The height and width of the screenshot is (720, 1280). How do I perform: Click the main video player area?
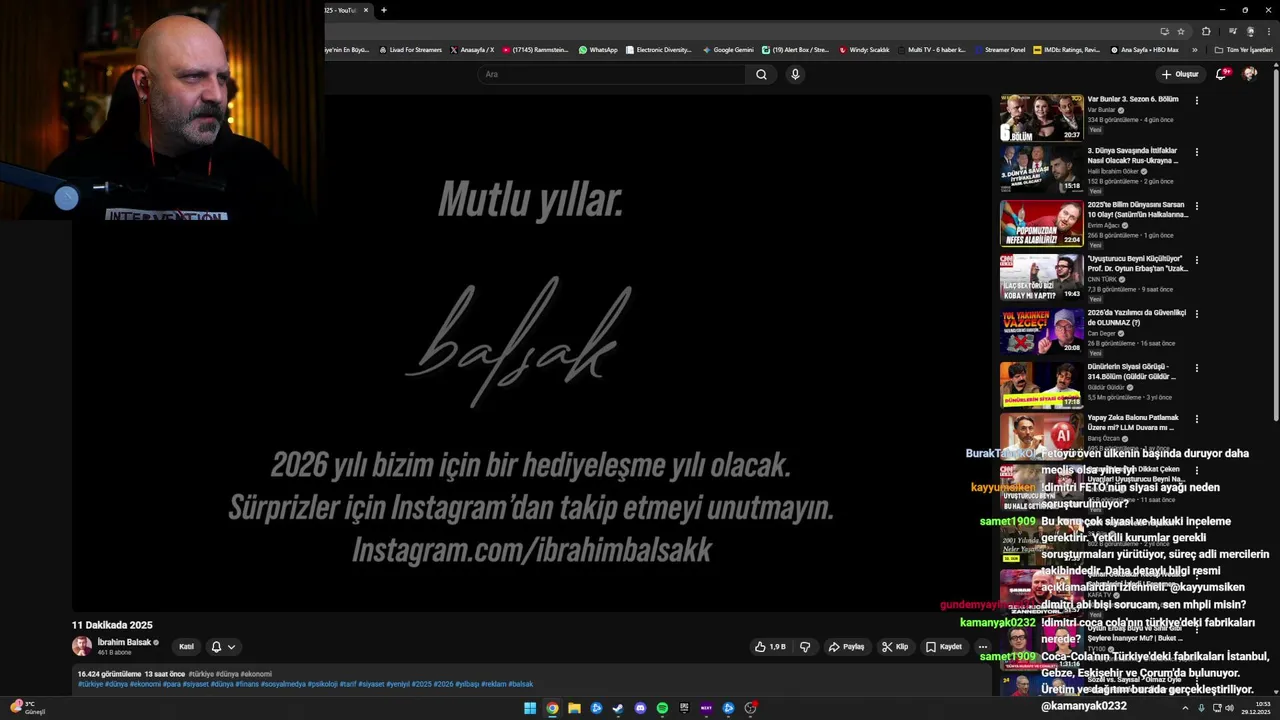[x=530, y=352]
